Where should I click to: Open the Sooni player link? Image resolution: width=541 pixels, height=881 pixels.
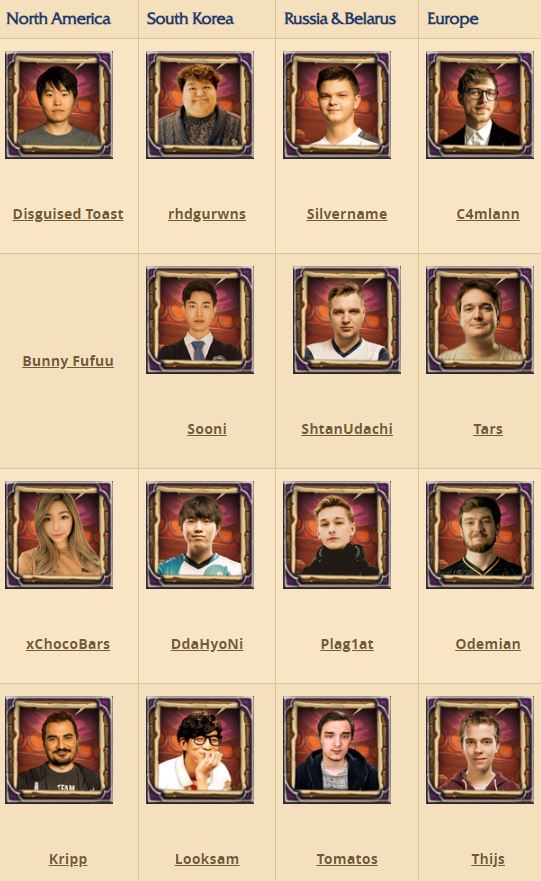tap(207, 429)
